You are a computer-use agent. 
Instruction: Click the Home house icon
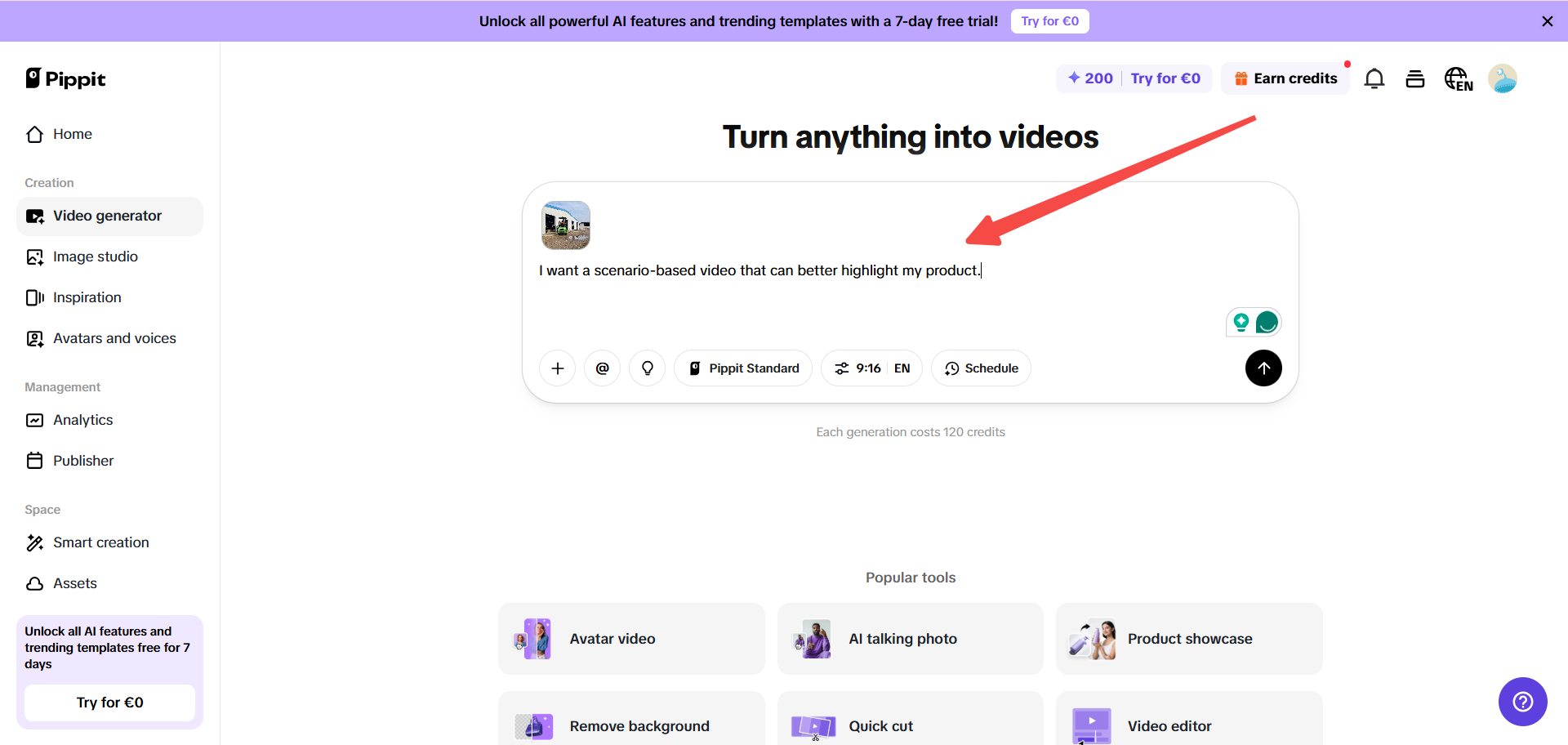(x=34, y=134)
